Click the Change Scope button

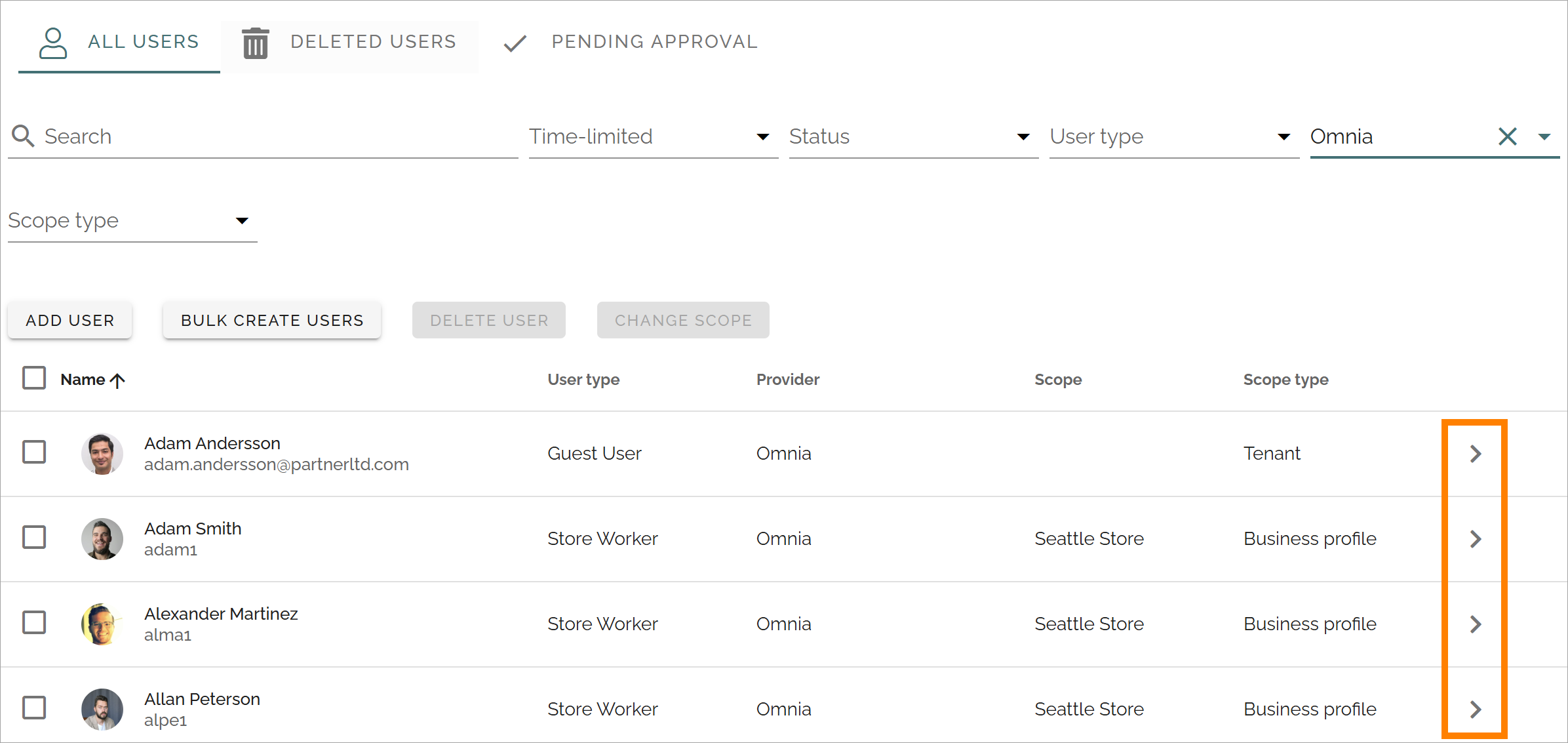tap(683, 320)
